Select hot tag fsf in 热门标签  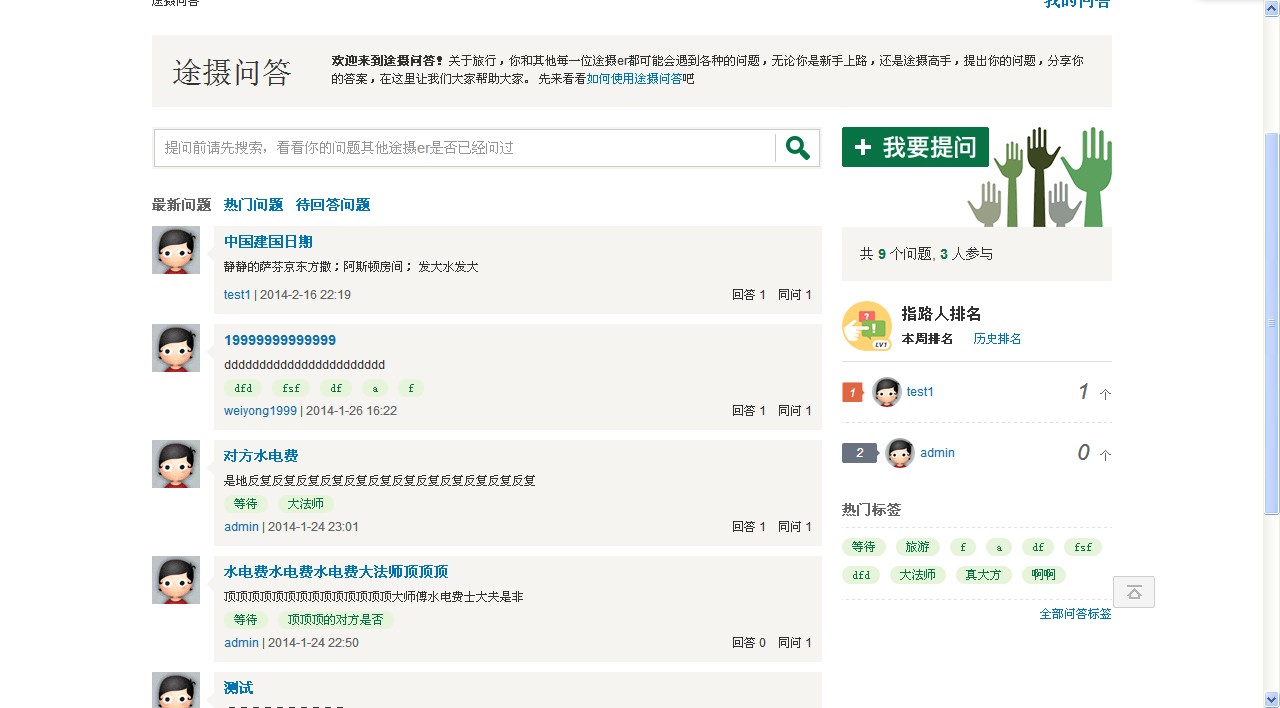tap(1083, 547)
